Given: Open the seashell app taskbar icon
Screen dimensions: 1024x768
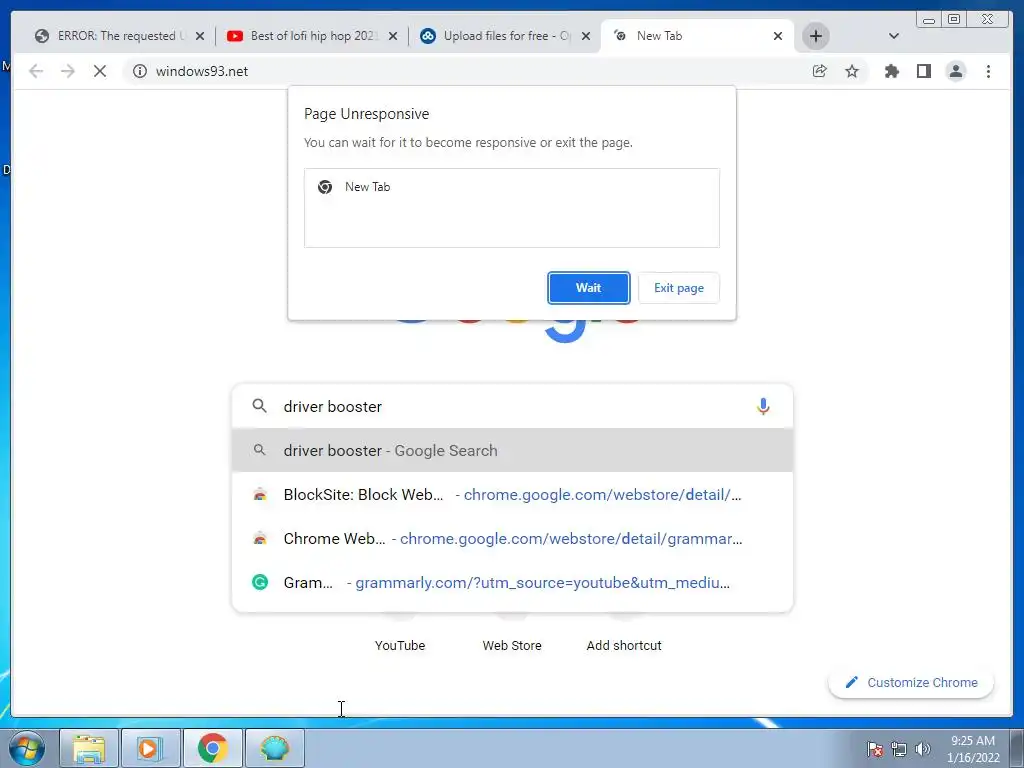Looking at the screenshot, I should pos(274,748).
